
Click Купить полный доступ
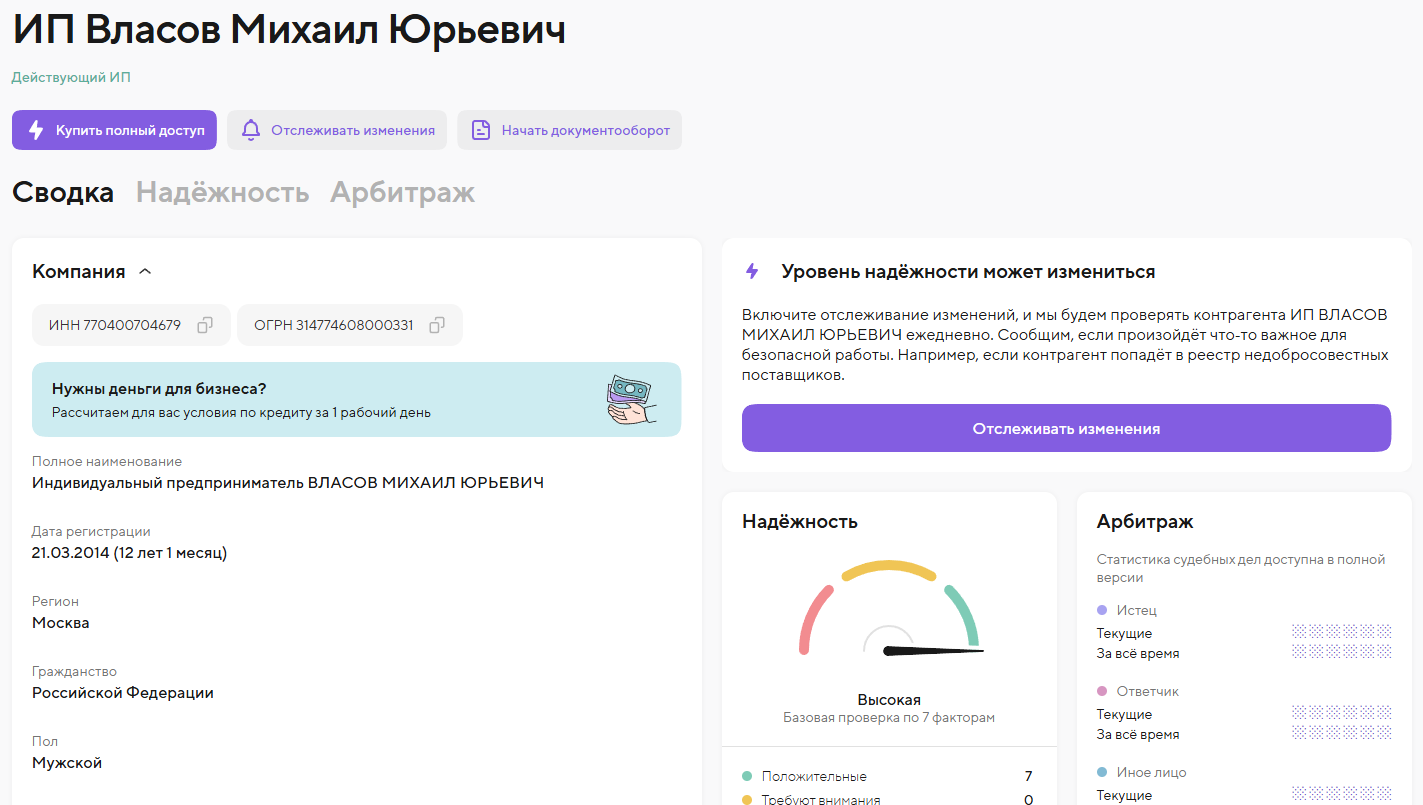click(x=114, y=130)
